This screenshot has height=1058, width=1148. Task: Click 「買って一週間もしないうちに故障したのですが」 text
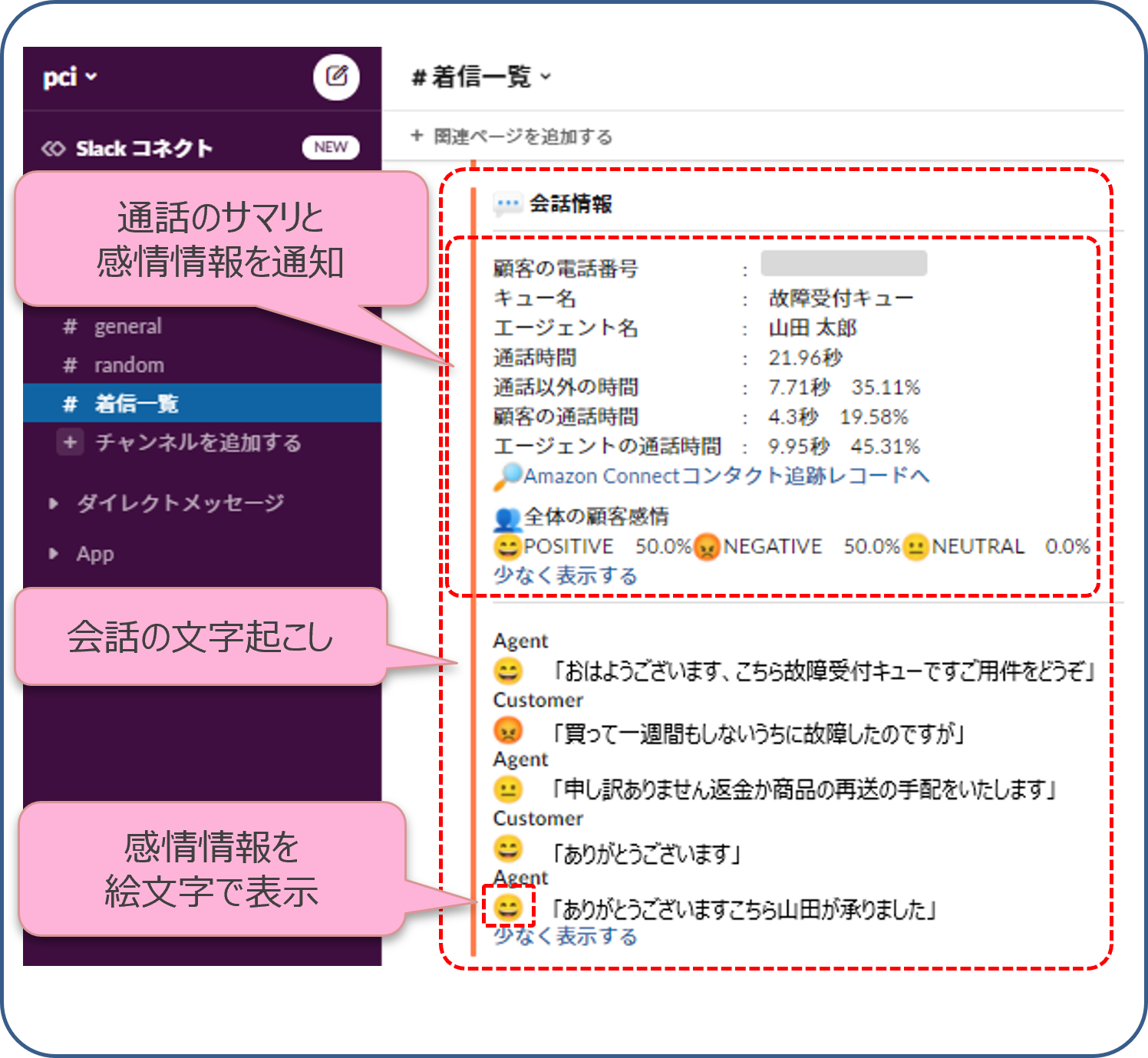(x=759, y=734)
